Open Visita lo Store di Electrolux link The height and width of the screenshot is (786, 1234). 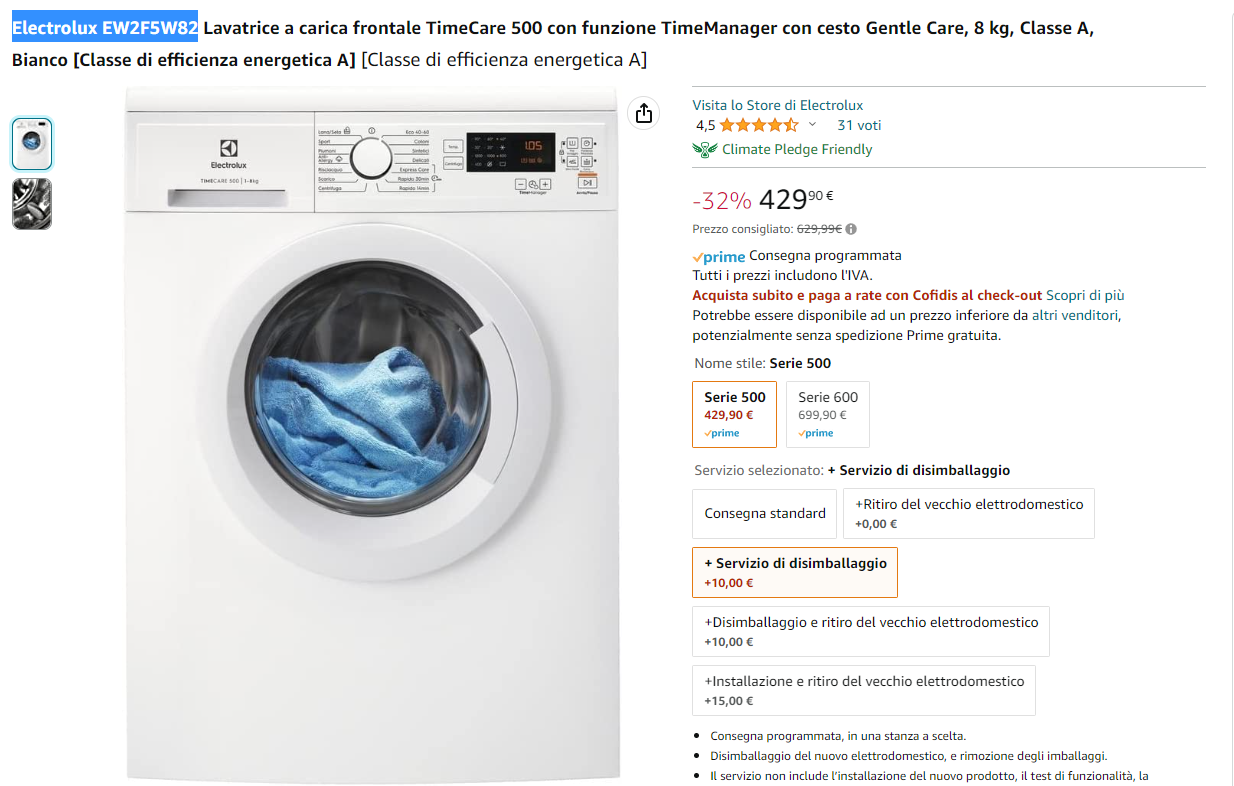point(778,105)
